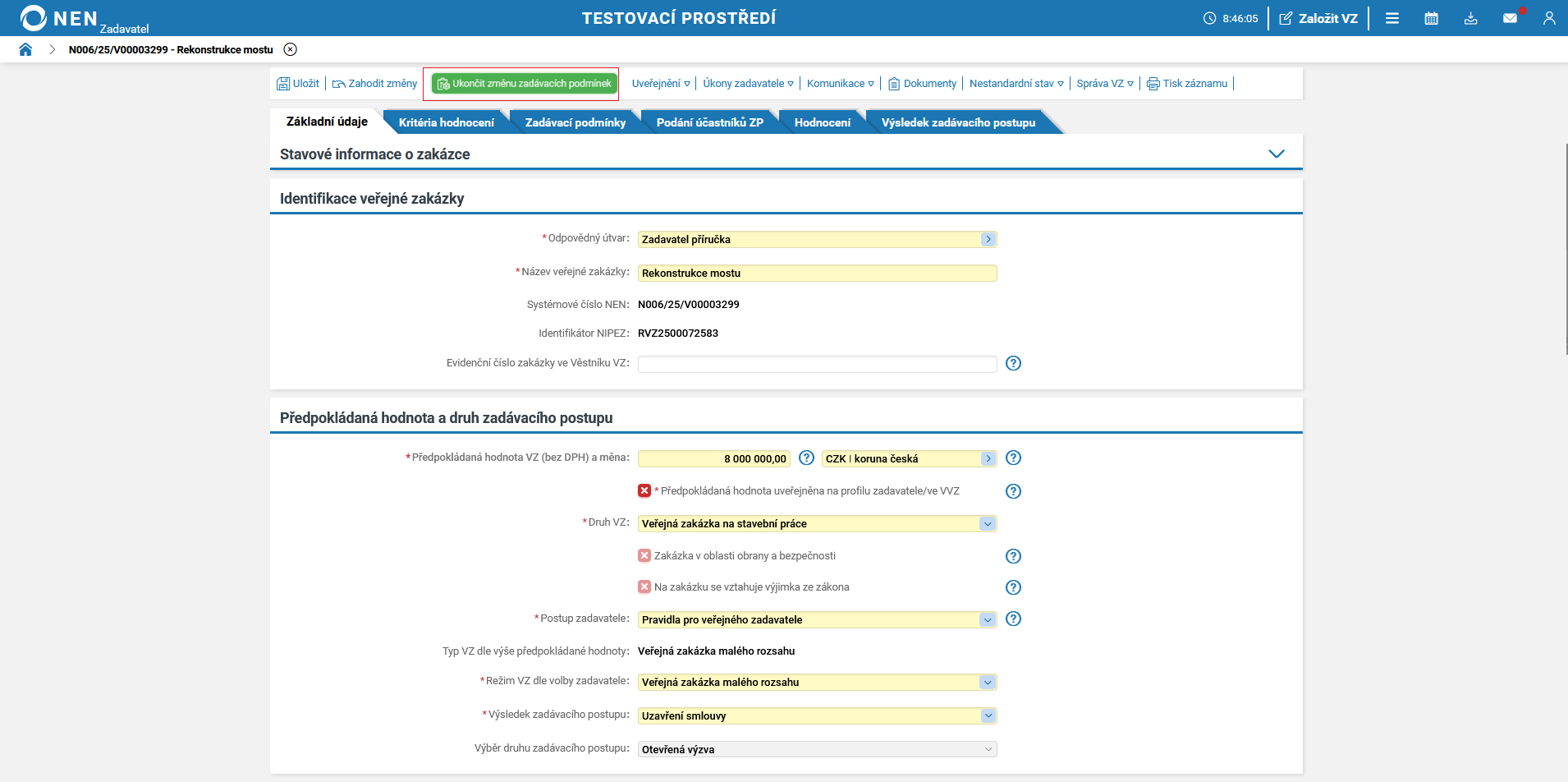
Task: Toggle Předpokládaná hodnota uveřejněna na profilu checkbox
Action: [644, 491]
